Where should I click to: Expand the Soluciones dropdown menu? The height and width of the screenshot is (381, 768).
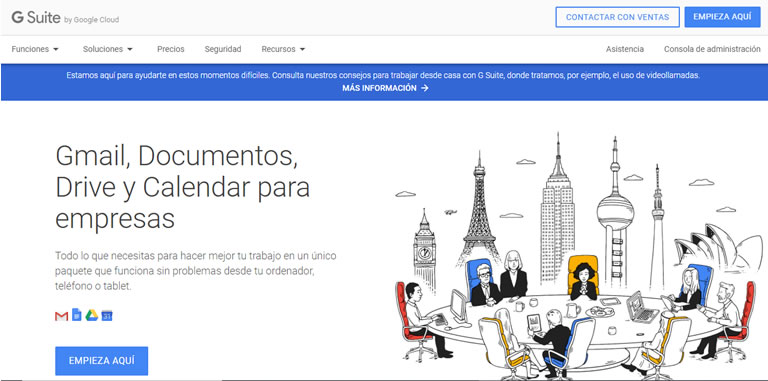pos(108,49)
